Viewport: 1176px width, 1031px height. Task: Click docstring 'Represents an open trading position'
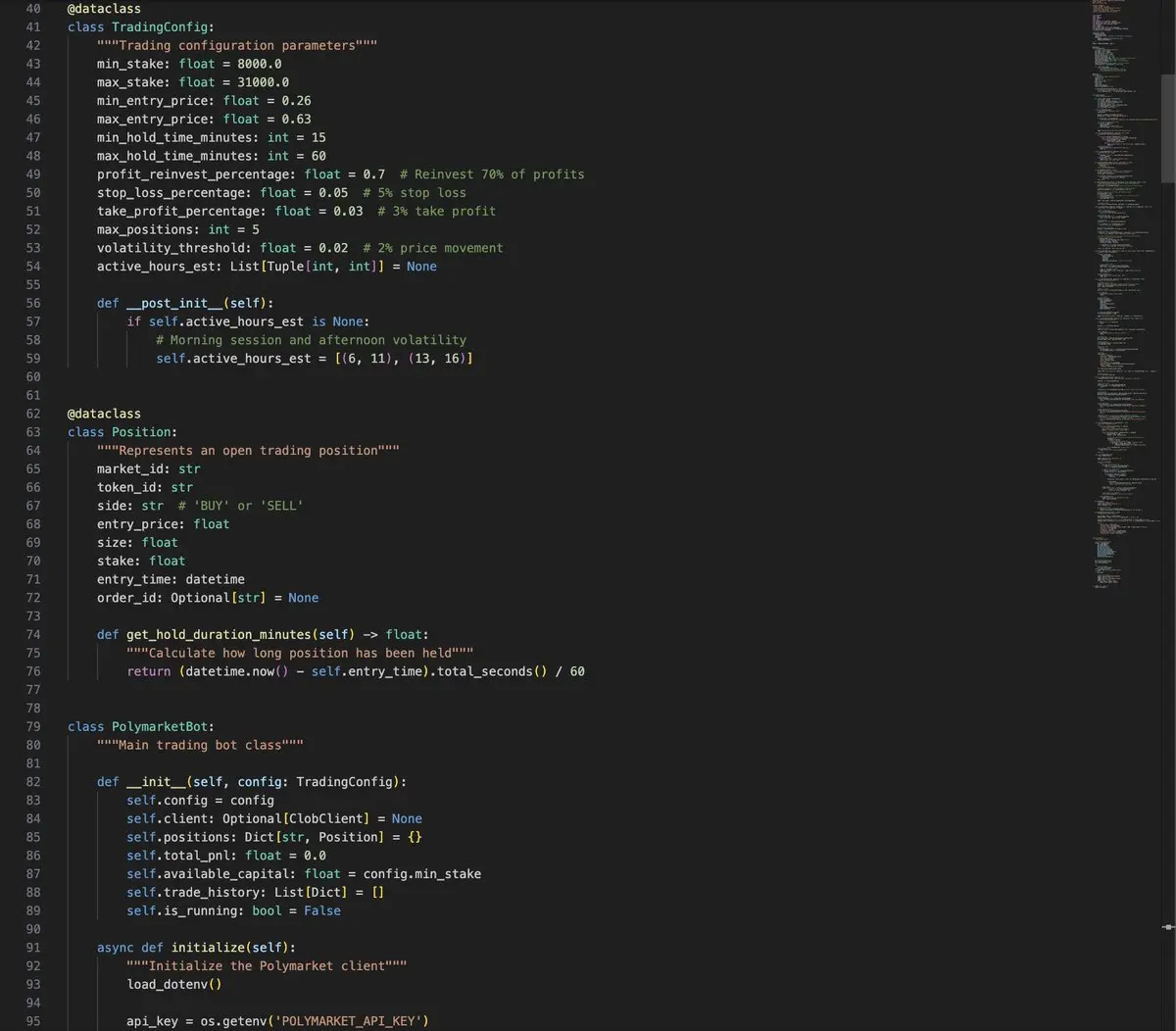click(248, 451)
